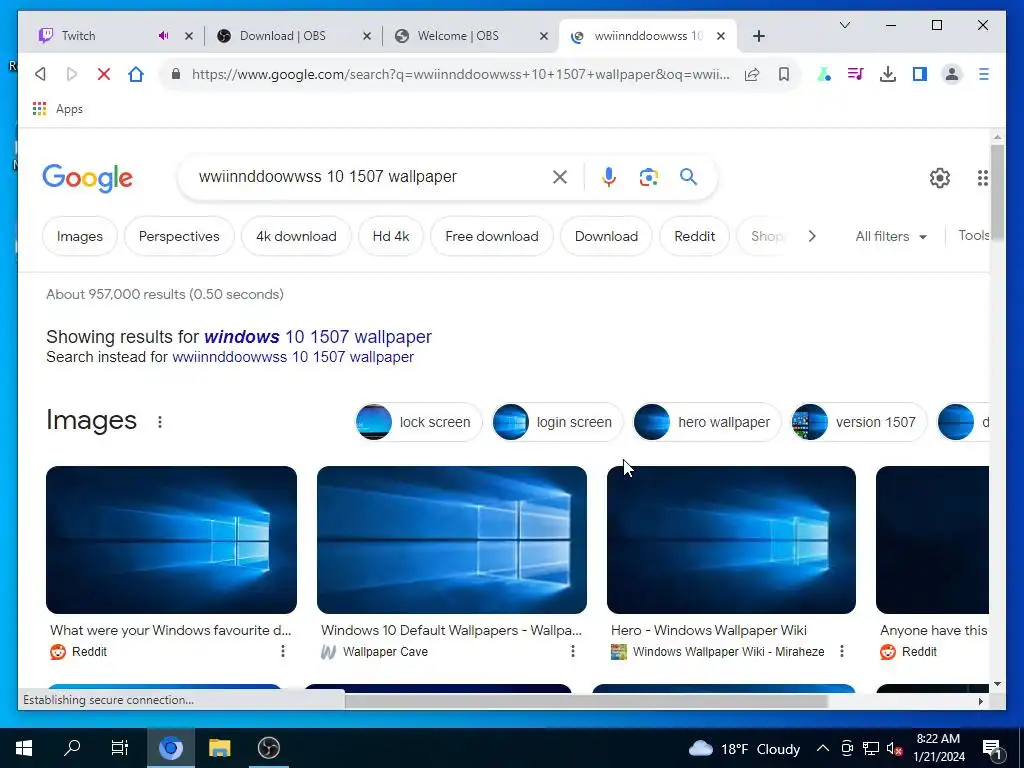Select the login screen image chip
The height and width of the screenshot is (768, 1024).
click(x=558, y=422)
